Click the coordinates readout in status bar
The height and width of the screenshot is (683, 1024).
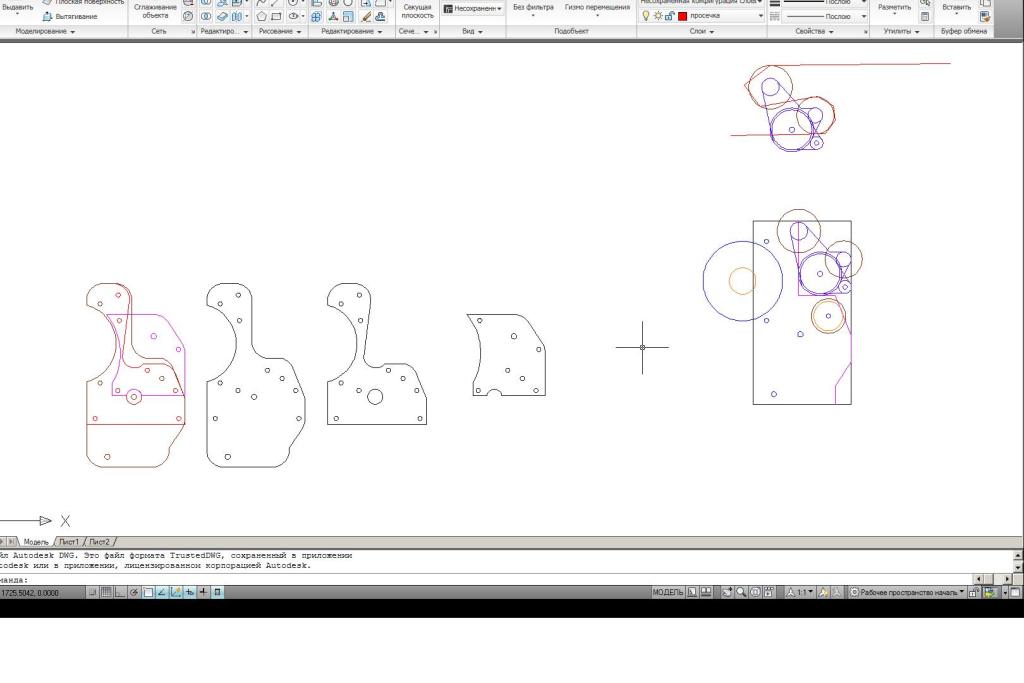pyautogui.click(x=30, y=593)
